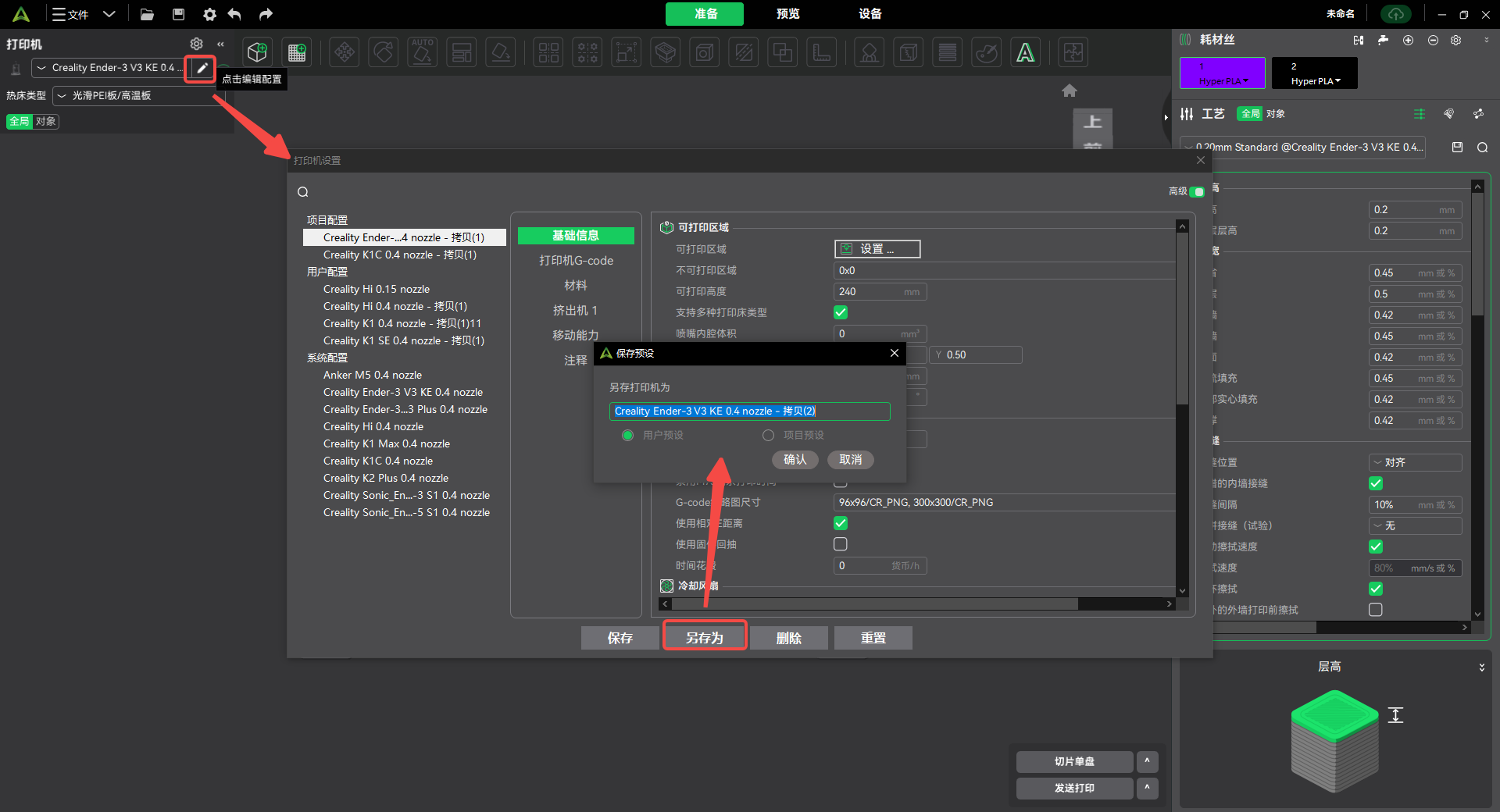The height and width of the screenshot is (812, 1500).
Task: Click the add filament plus icon
Action: click(x=1408, y=40)
